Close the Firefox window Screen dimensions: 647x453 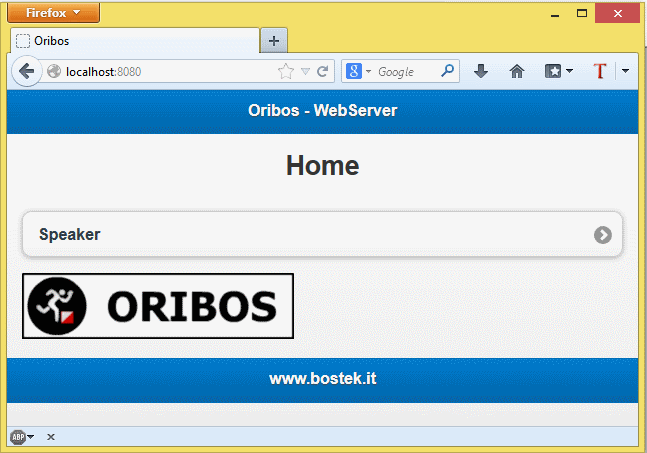pyautogui.click(x=618, y=13)
